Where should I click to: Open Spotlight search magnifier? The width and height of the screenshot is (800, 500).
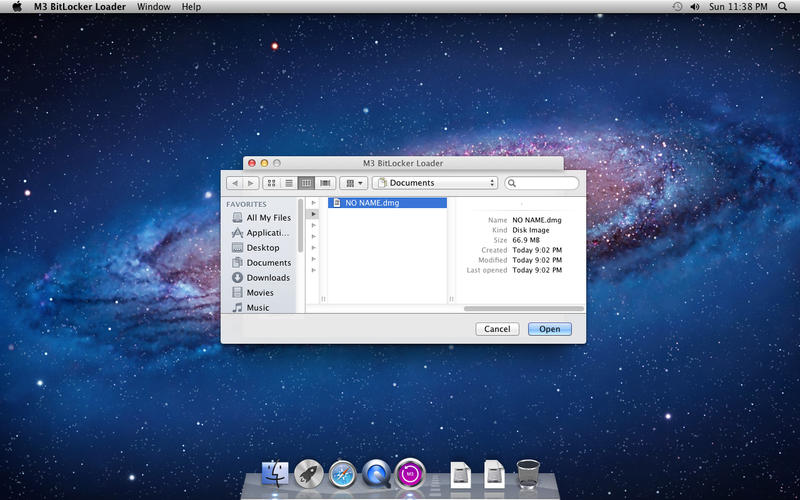783,7
